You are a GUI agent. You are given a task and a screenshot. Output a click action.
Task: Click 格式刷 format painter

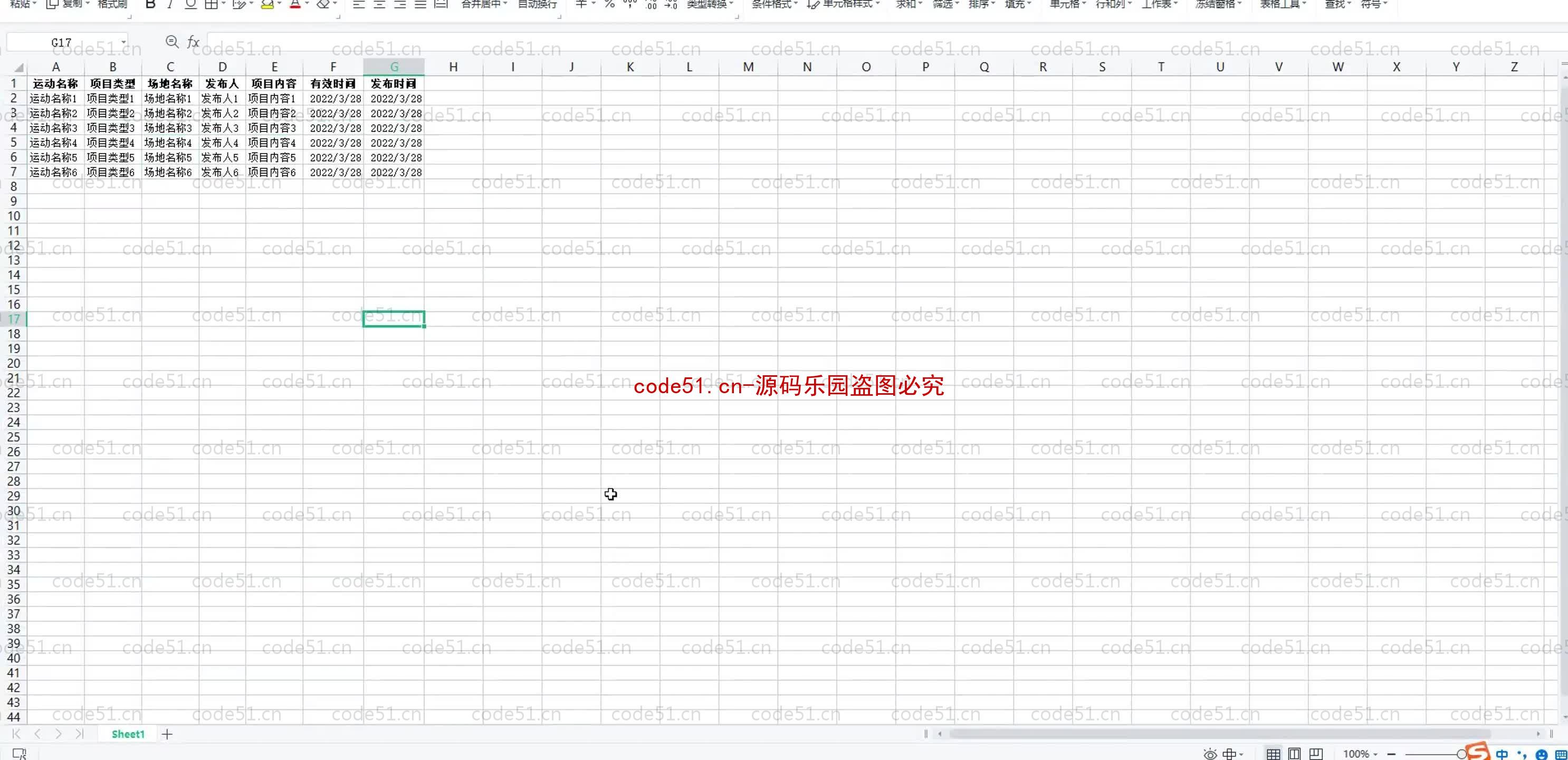pos(112,4)
